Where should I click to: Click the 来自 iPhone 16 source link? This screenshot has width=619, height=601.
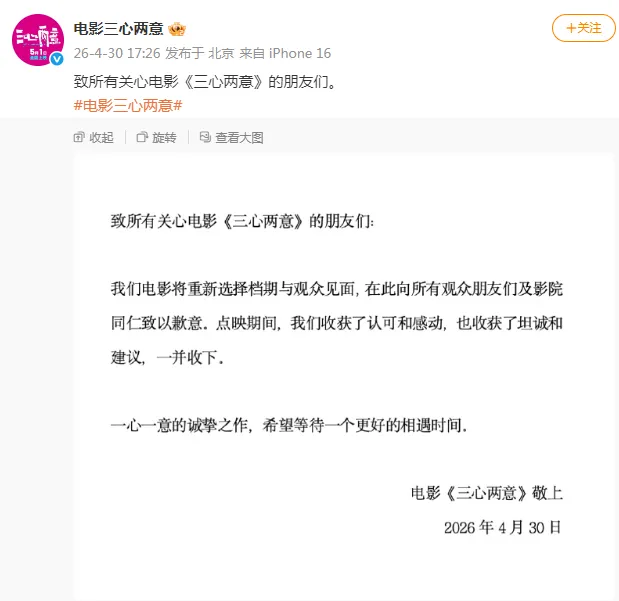tap(285, 53)
